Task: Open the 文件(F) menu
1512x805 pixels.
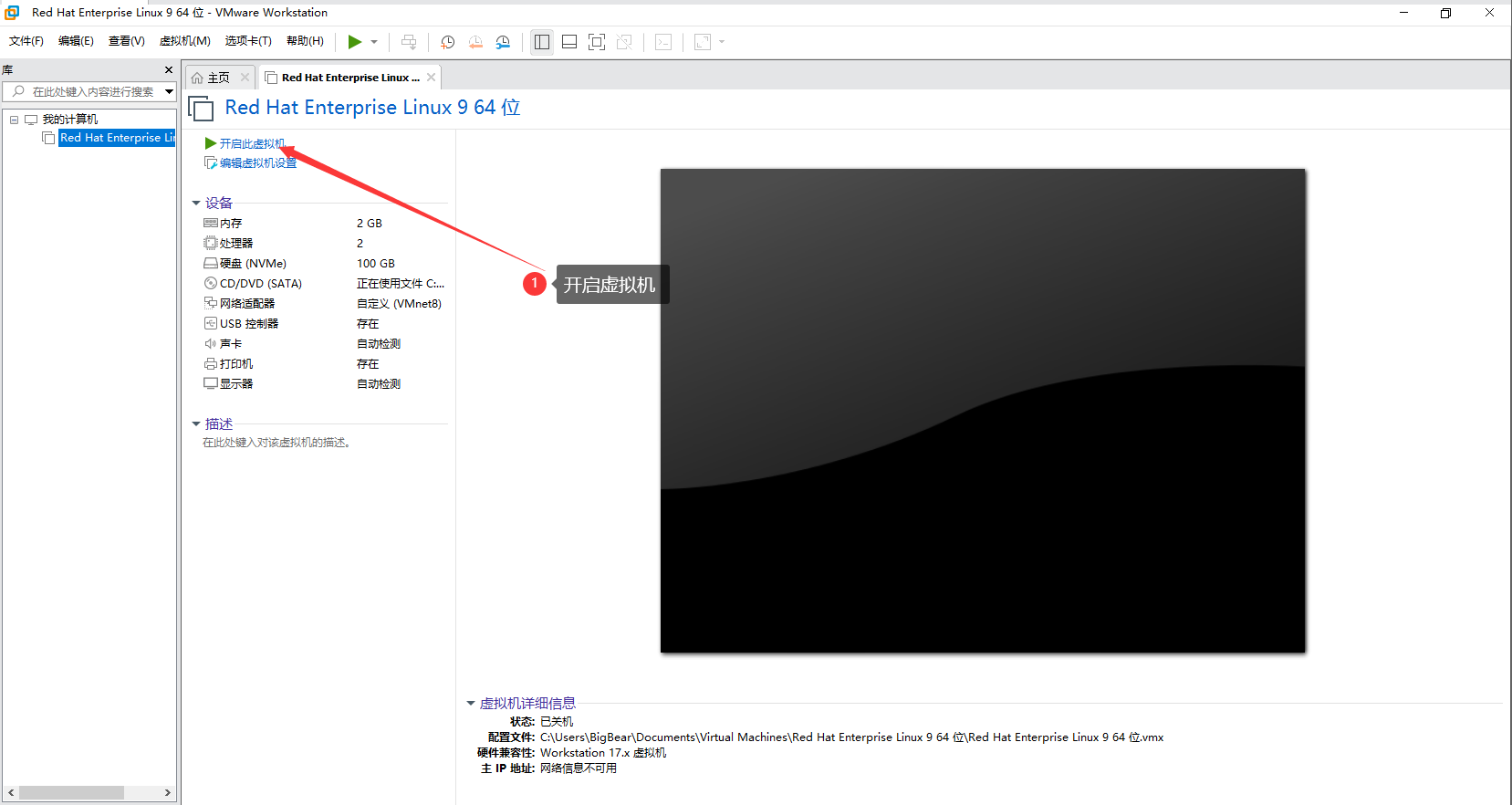Action: pyautogui.click(x=26, y=41)
